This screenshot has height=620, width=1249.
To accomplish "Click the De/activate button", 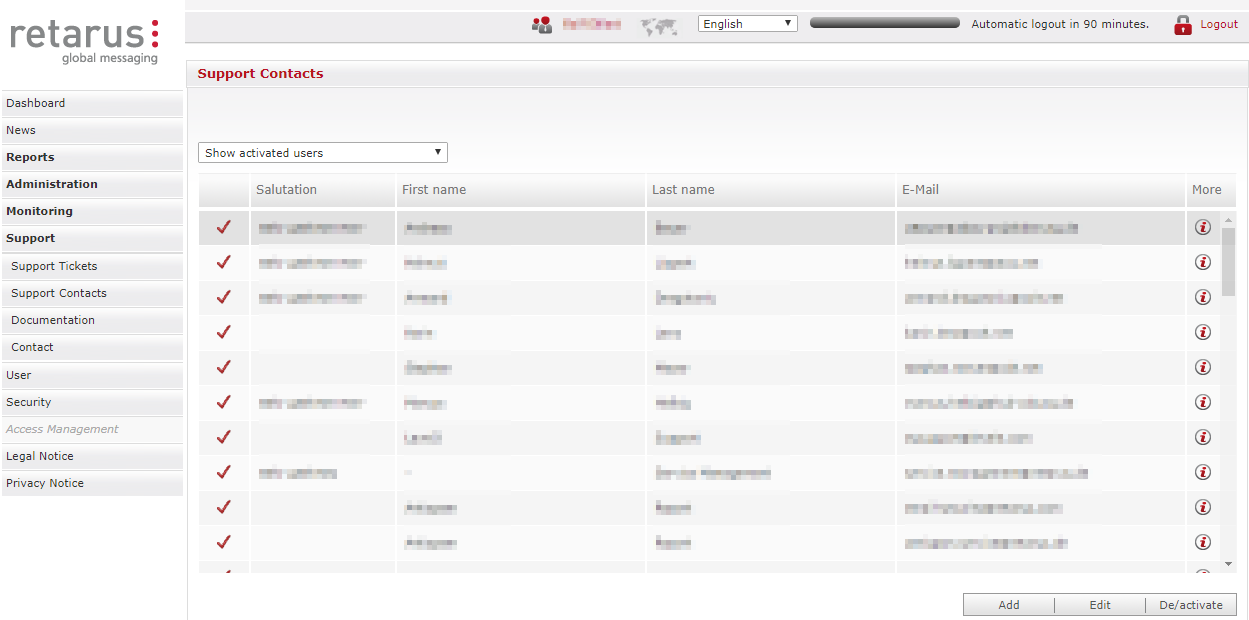I will (x=1190, y=605).
